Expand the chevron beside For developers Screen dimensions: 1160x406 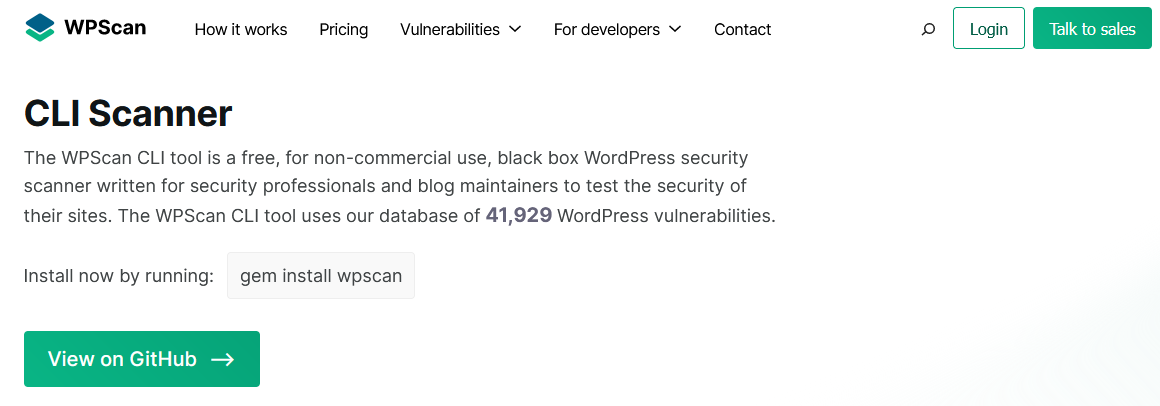[x=675, y=29]
